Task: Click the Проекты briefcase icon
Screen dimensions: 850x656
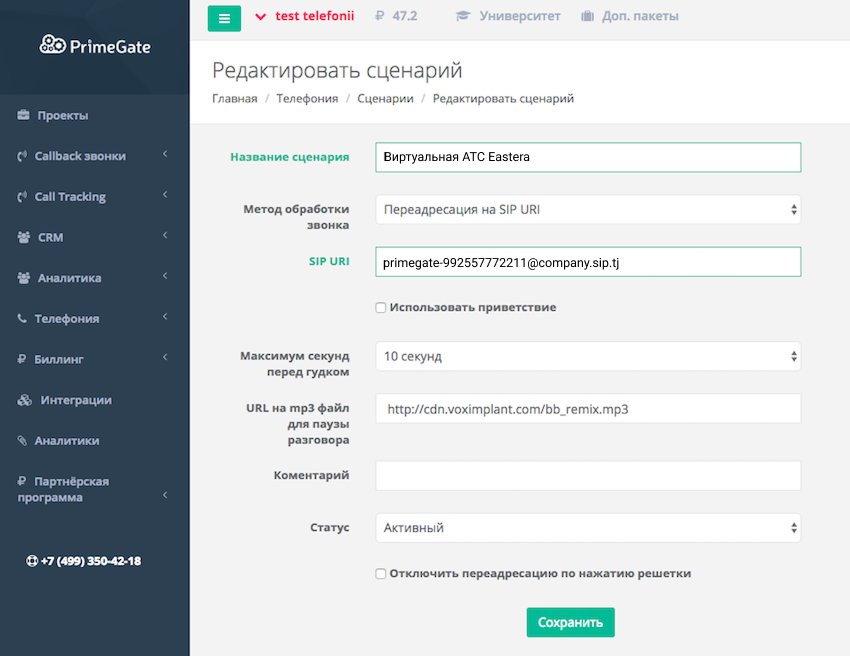Action: pos(23,116)
